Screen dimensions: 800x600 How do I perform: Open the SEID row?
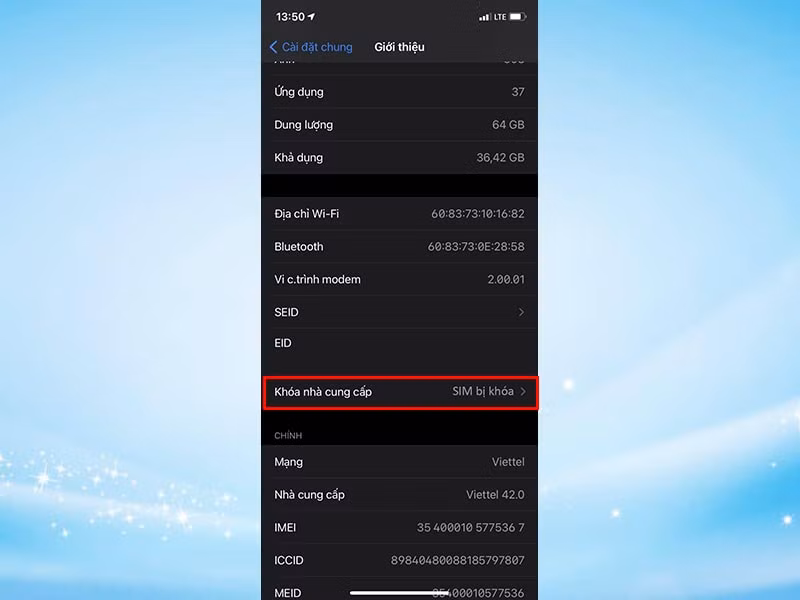click(399, 312)
